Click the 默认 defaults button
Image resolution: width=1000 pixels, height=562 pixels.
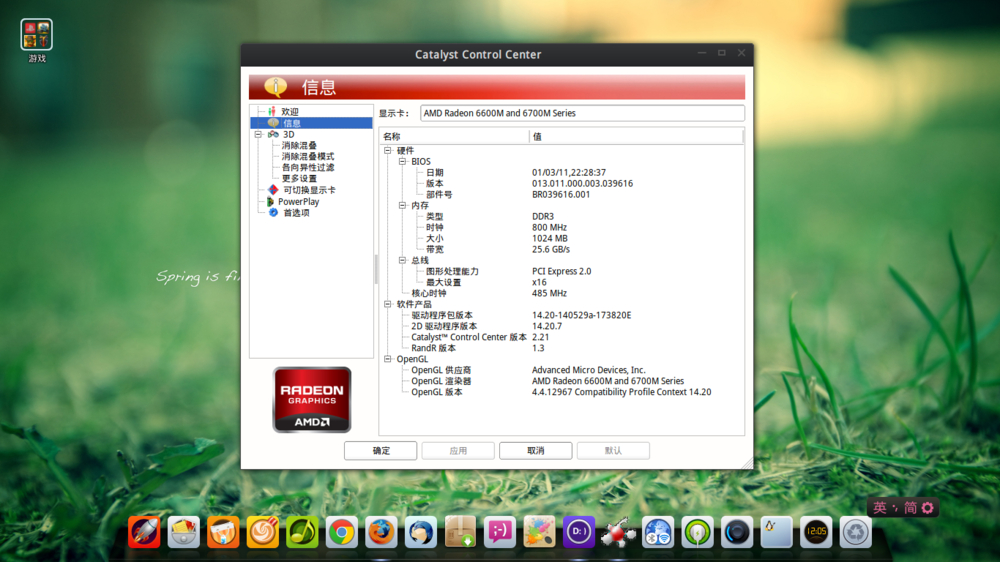pos(613,450)
